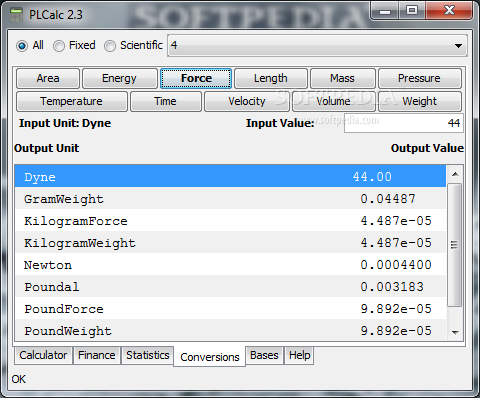Image resolution: width=480 pixels, height=398 pixels.
Task: Click the scroll up arrow of output list
Action: (x=455, y=174)
